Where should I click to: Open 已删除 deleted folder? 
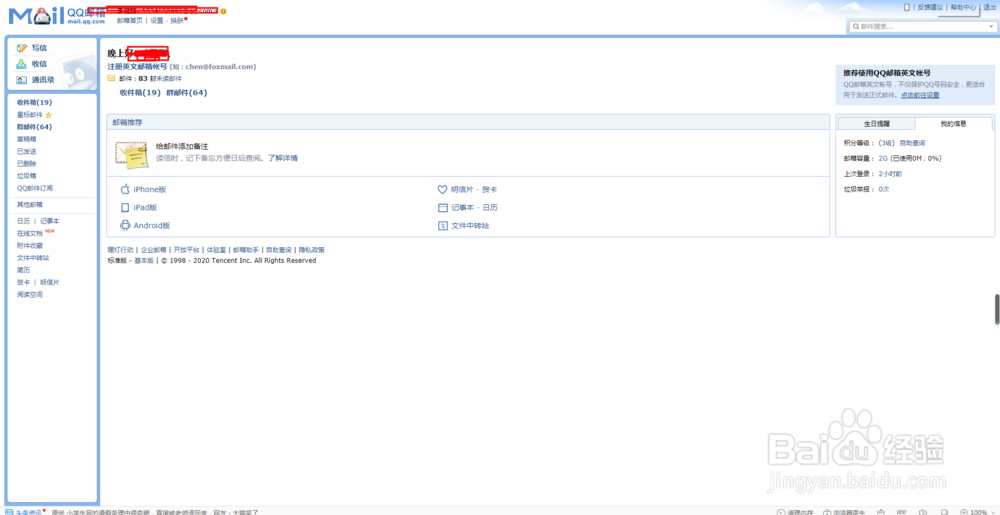click(x=27, y=163)
